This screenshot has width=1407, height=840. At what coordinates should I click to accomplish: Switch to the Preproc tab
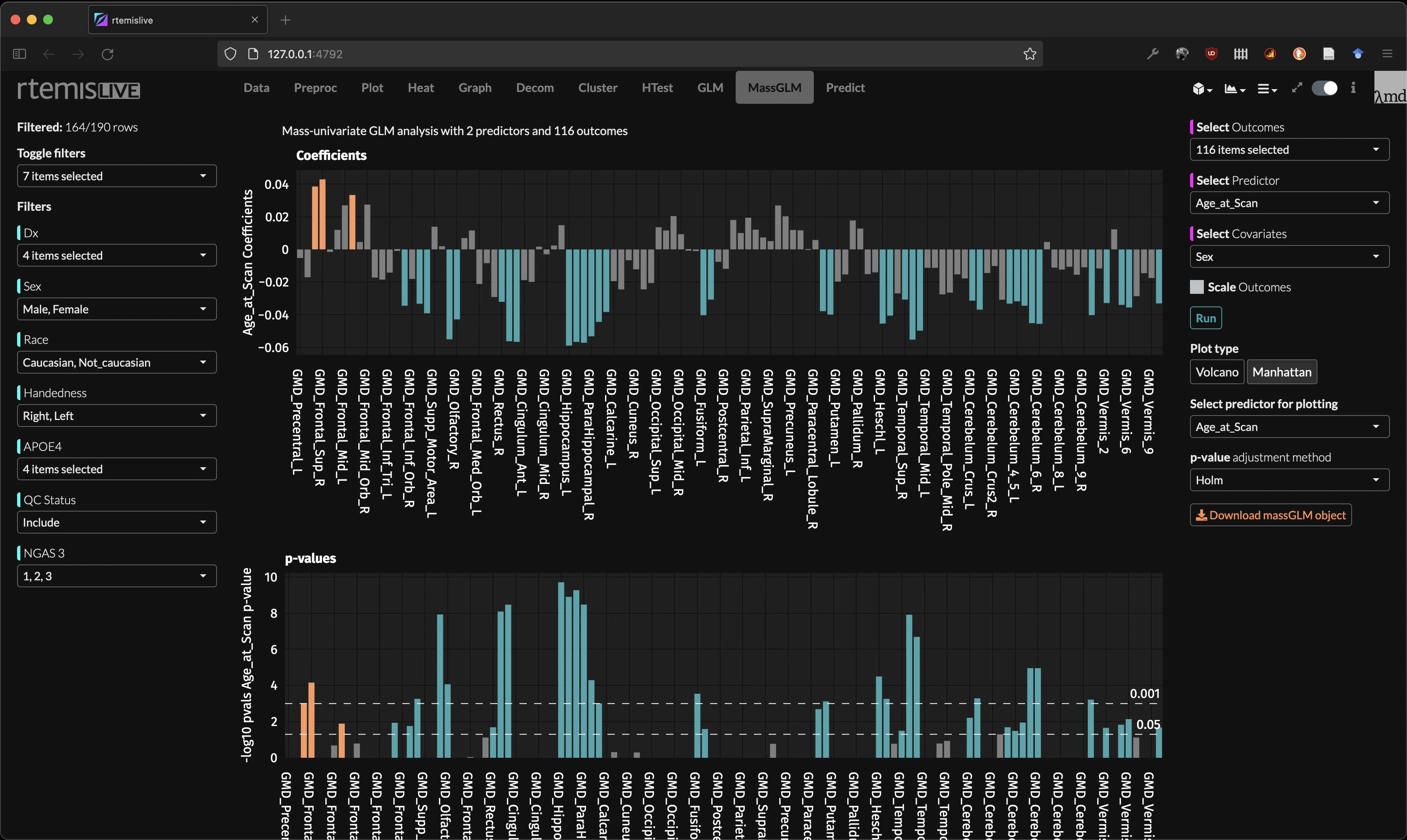point(315,88)
